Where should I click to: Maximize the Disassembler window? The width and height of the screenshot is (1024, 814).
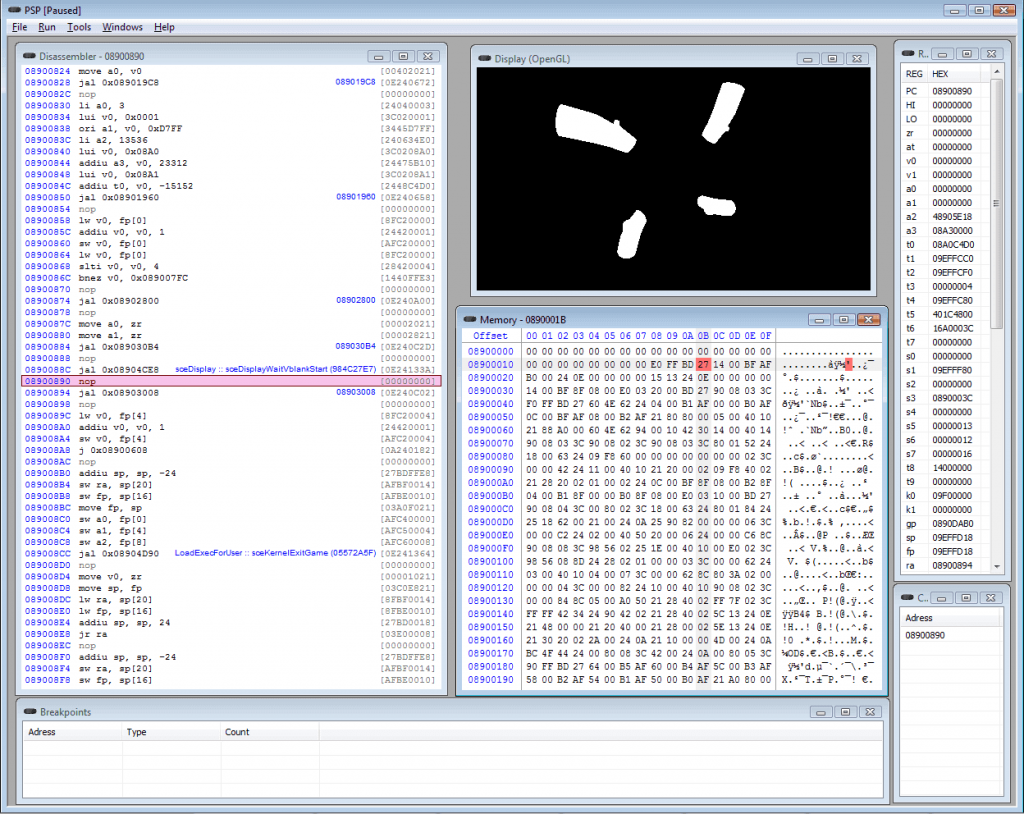pyautogui.click(x=403, y=56)
